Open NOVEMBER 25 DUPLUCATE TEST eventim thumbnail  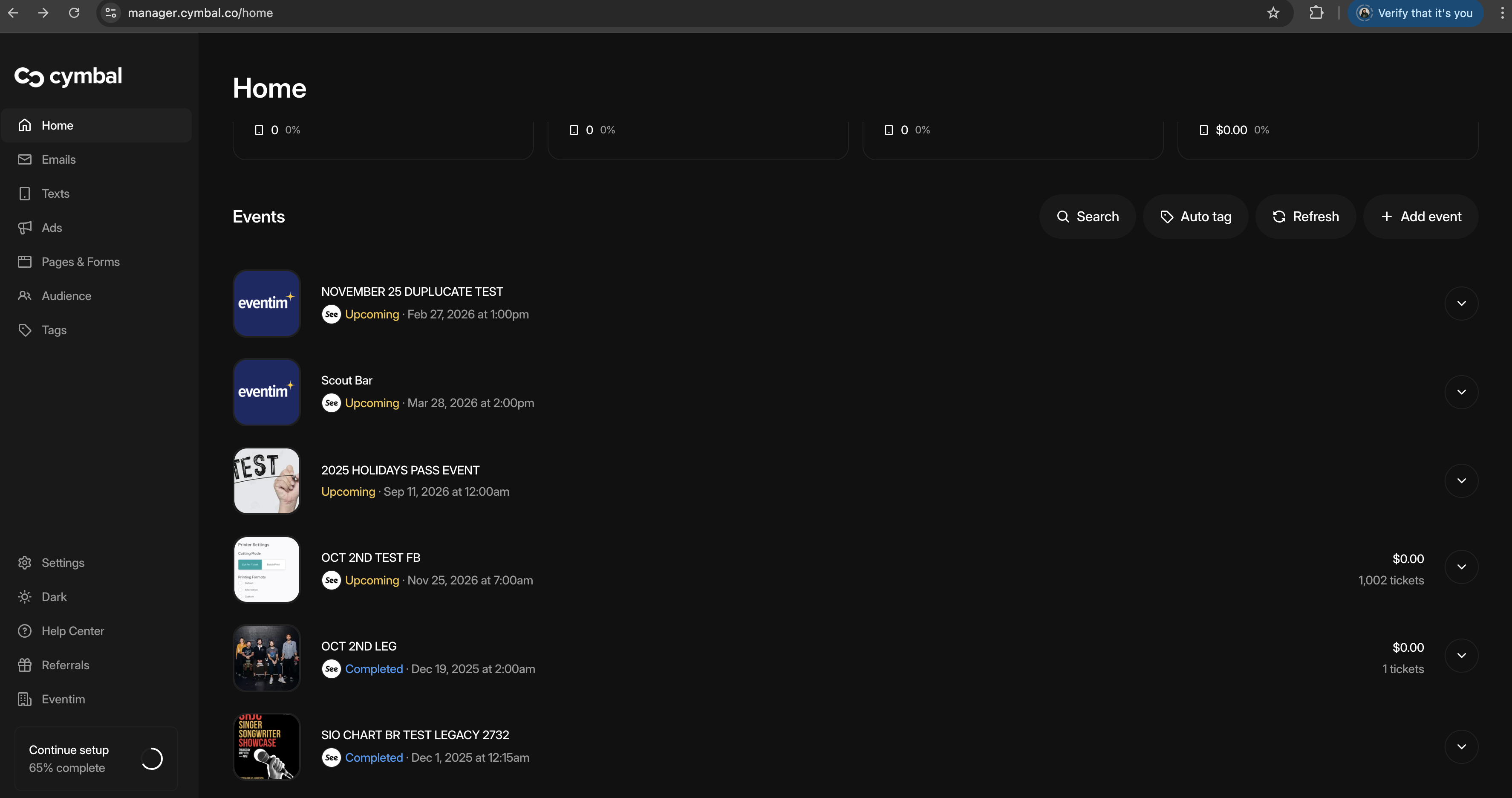(267, 303)
